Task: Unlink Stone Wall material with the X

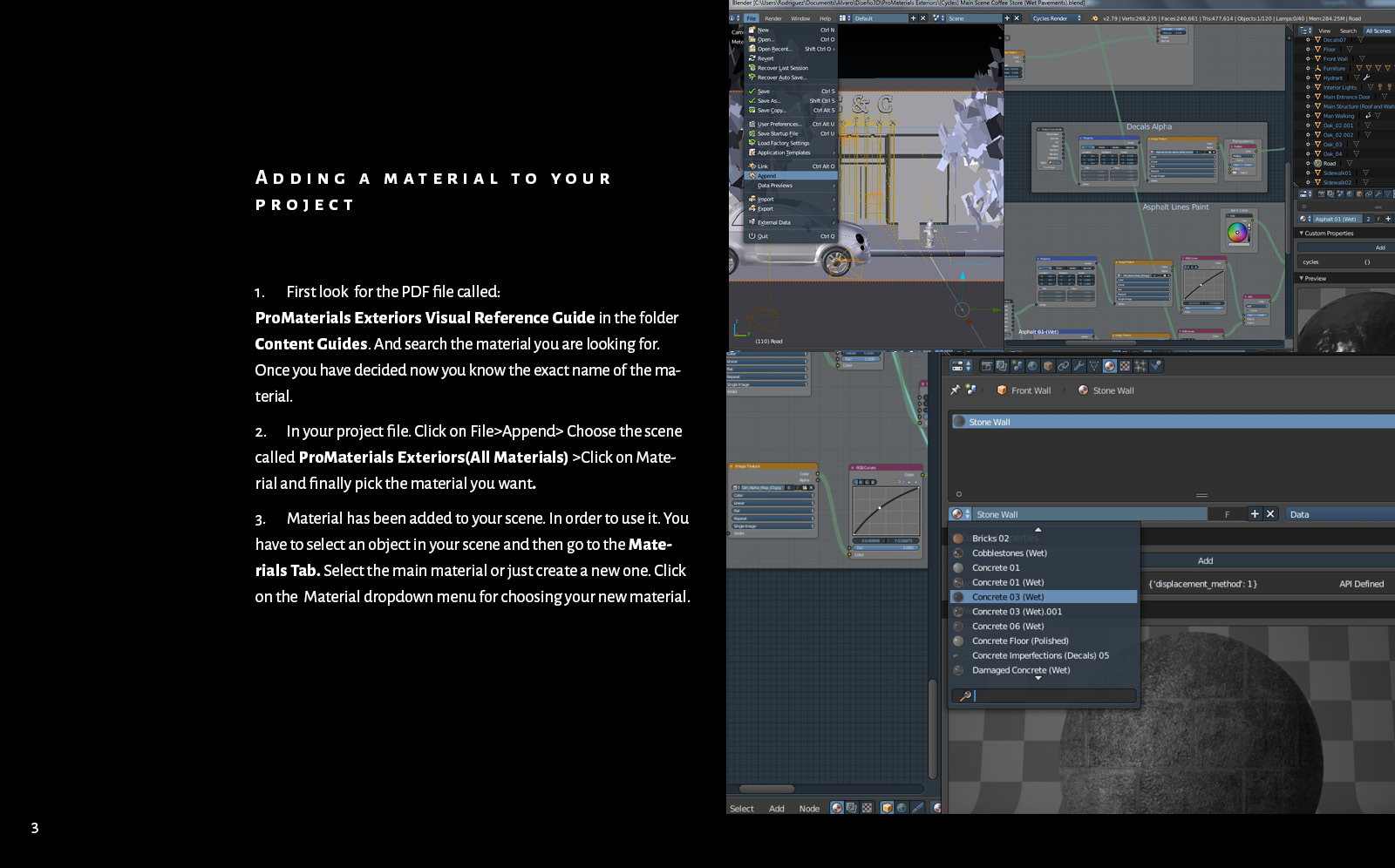Action: (x=1270, y=514)
